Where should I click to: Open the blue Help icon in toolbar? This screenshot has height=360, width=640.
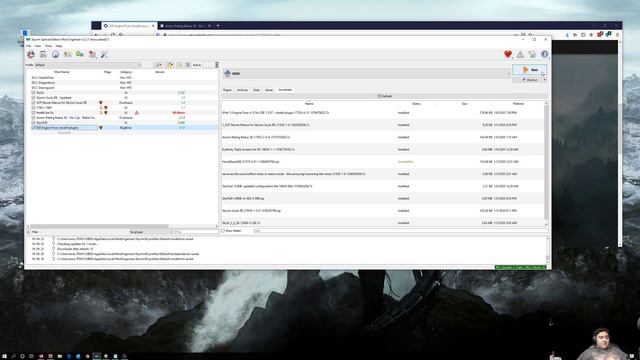[x=544, y=54]
